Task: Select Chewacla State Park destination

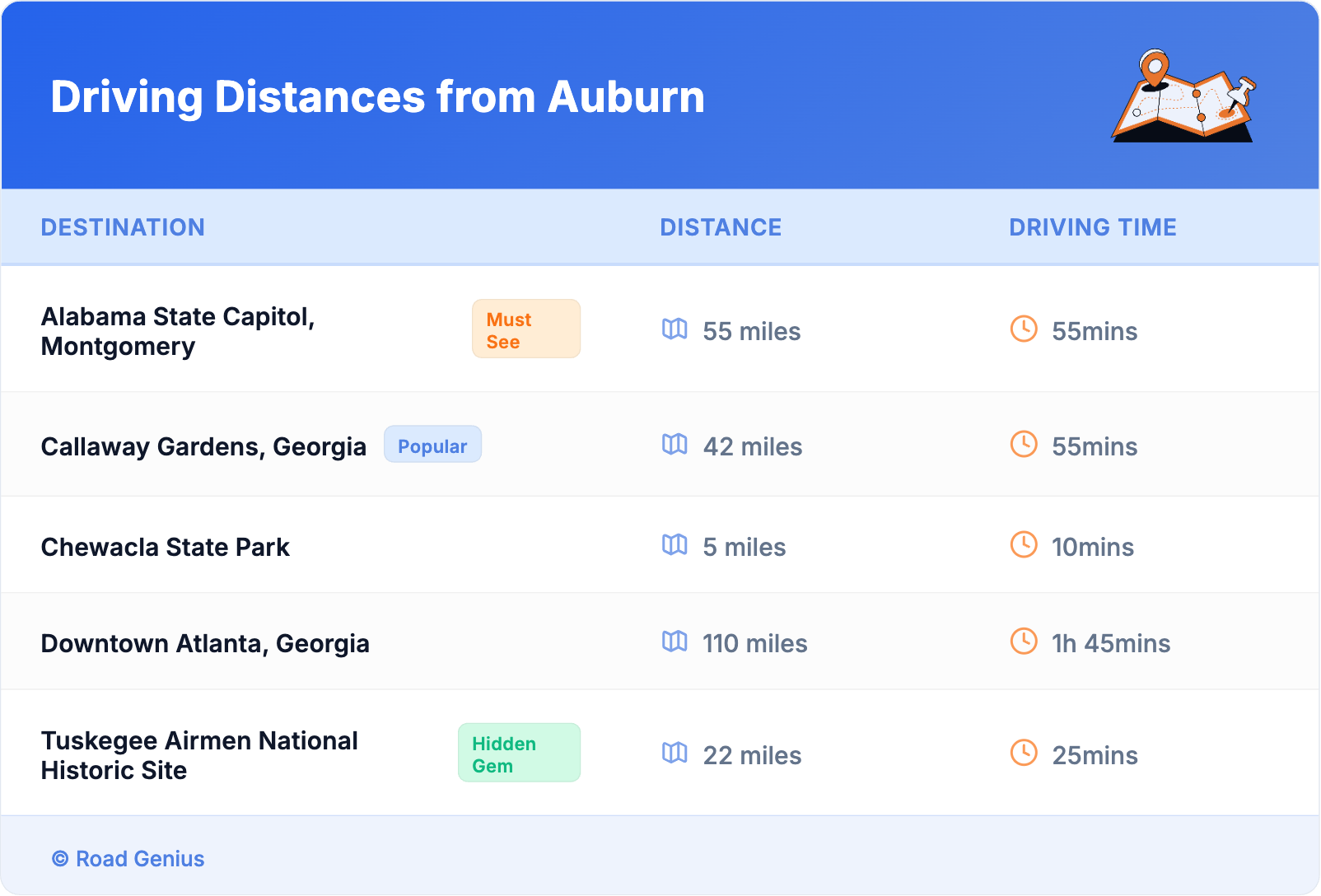Action: (x=166, y=548)
